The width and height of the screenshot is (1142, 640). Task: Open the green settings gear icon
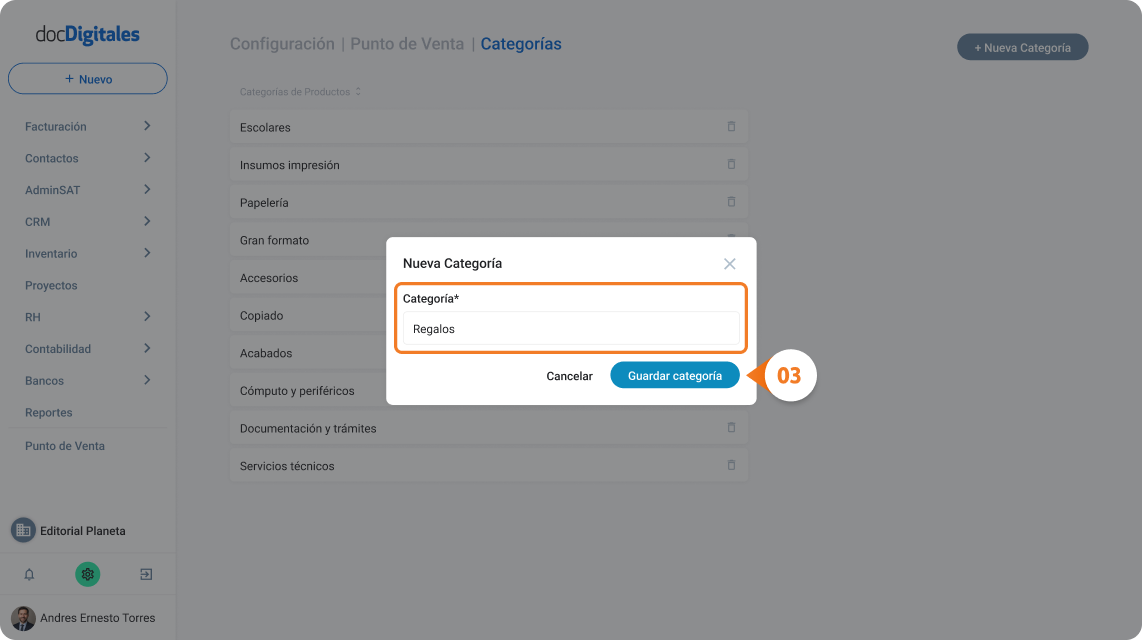point(87,574)
